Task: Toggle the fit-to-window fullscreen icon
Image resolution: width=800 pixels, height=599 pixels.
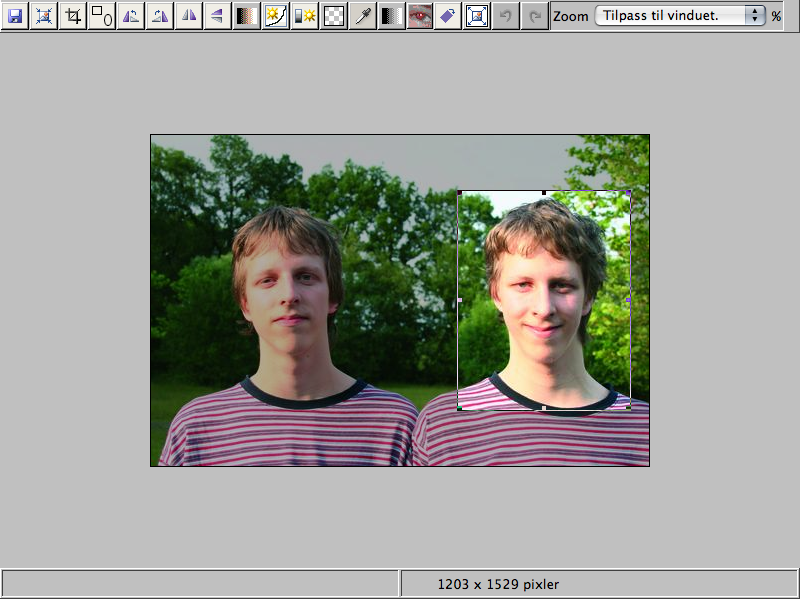Action: point(478,16)
